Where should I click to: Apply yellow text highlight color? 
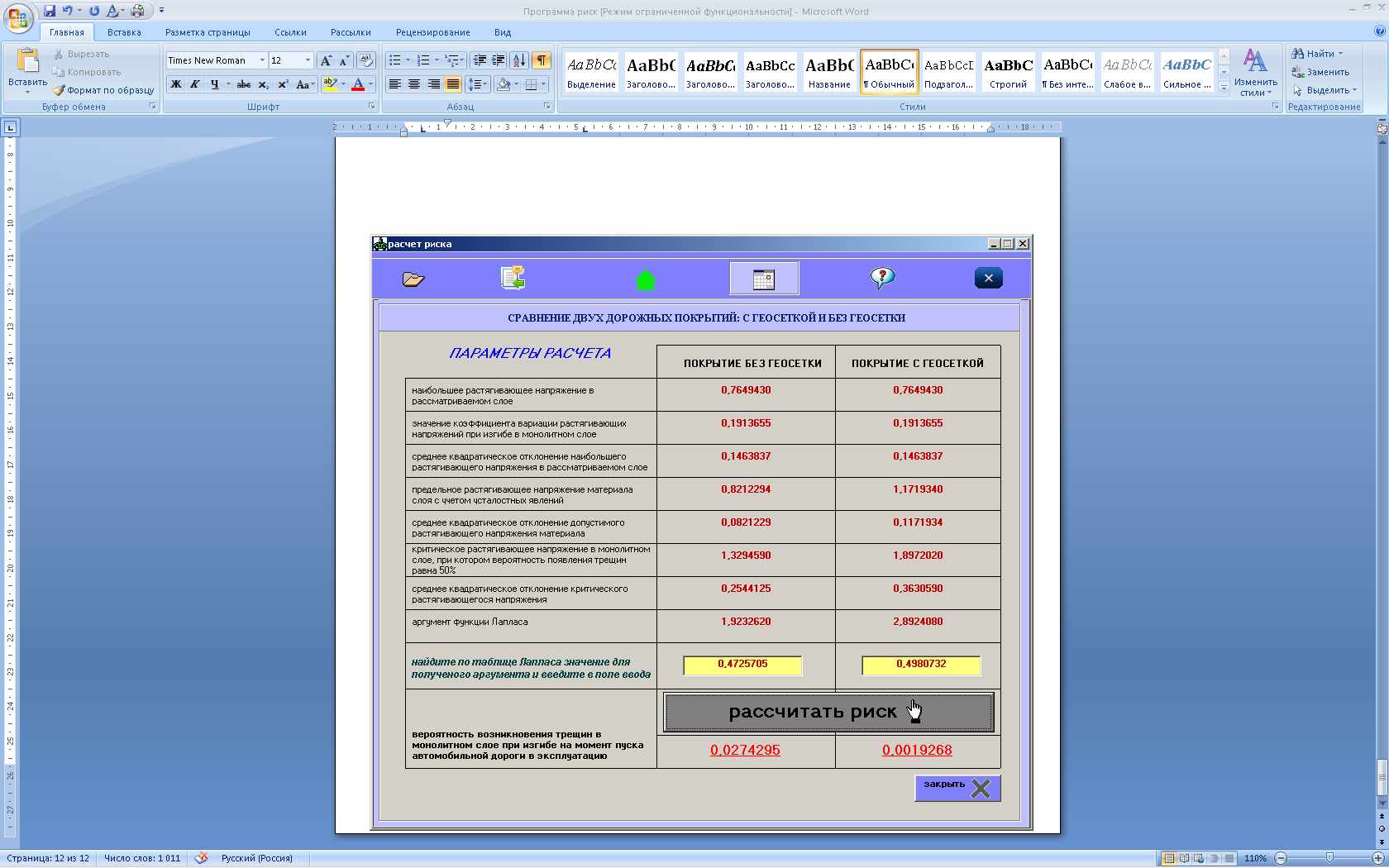coord(330,84)
